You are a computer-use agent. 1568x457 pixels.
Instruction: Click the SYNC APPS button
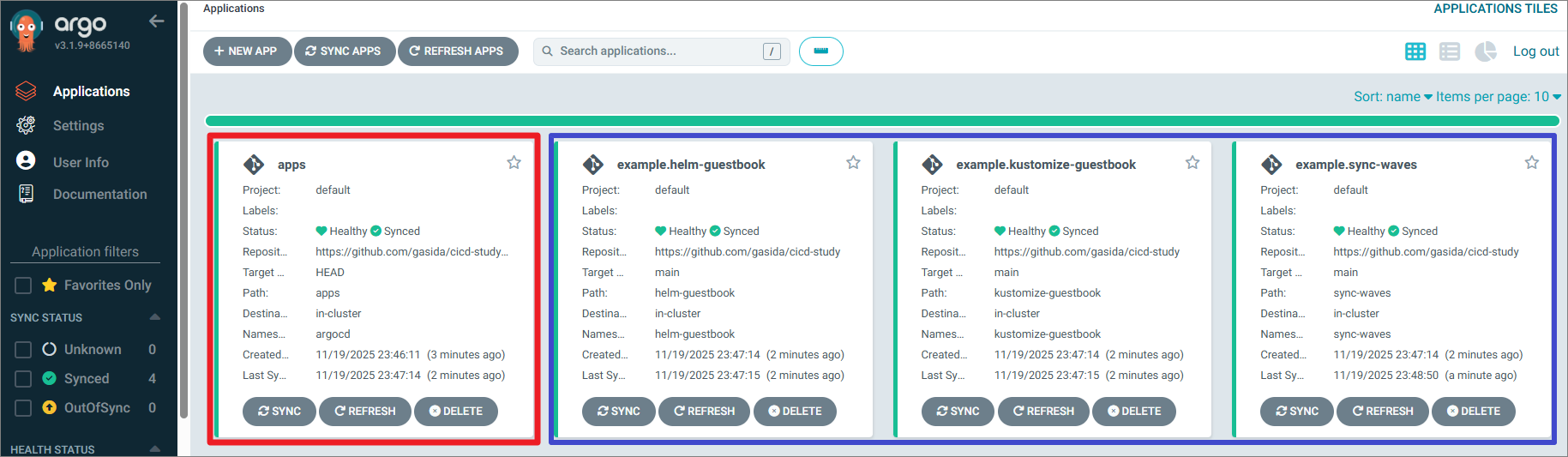345,51
